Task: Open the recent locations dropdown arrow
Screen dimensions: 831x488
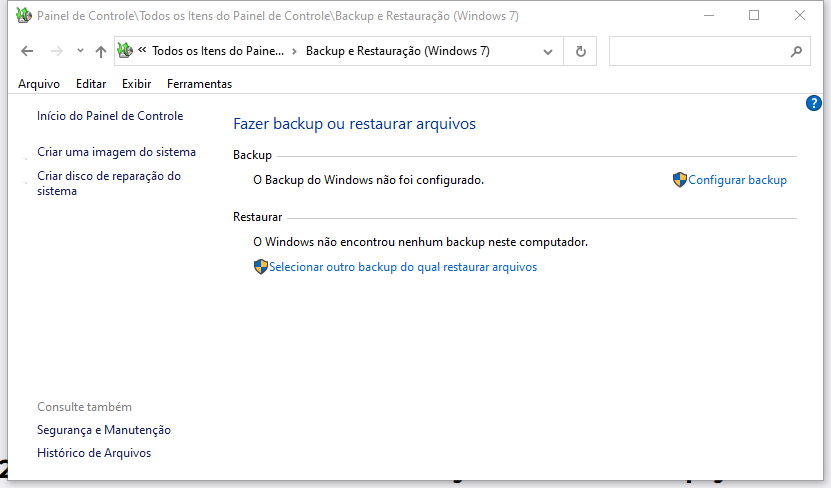Action: [x=80, y=51]
